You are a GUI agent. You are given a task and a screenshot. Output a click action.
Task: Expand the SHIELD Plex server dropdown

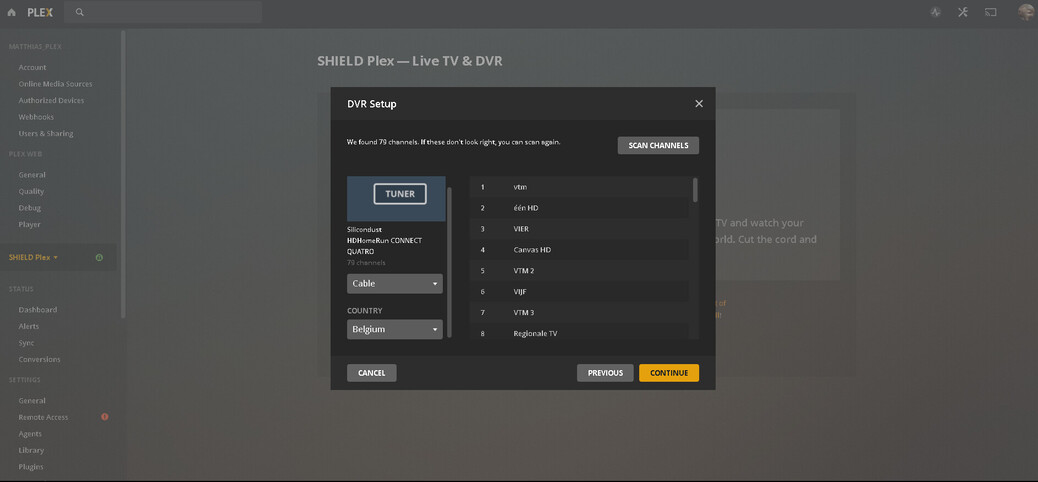[x=33, y=258]
